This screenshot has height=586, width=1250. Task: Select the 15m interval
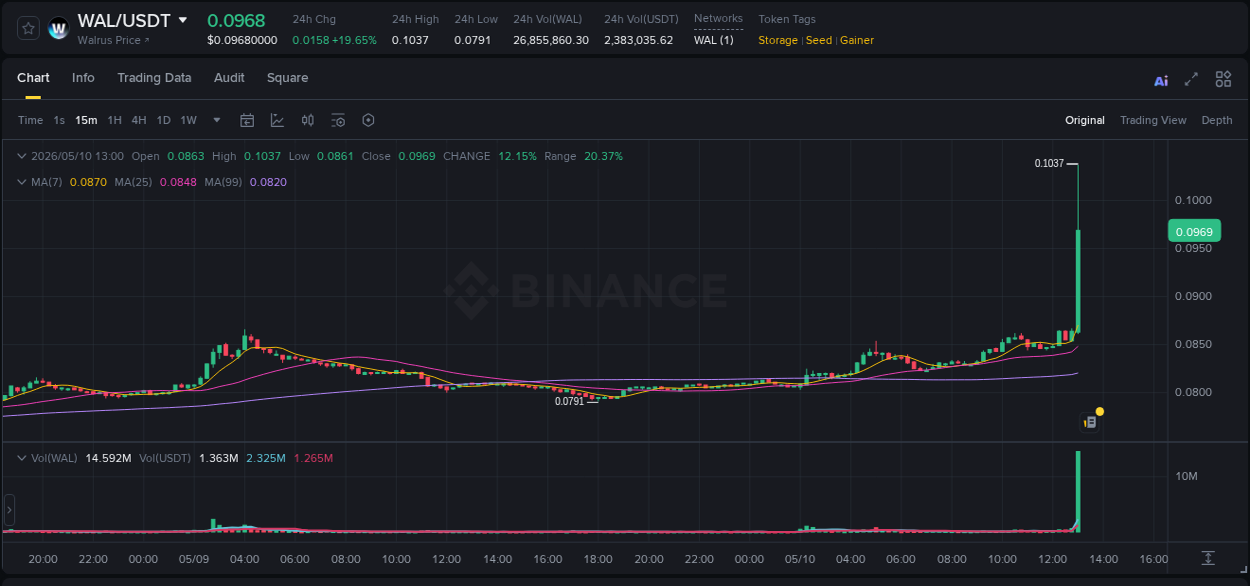tap(86, 120)
